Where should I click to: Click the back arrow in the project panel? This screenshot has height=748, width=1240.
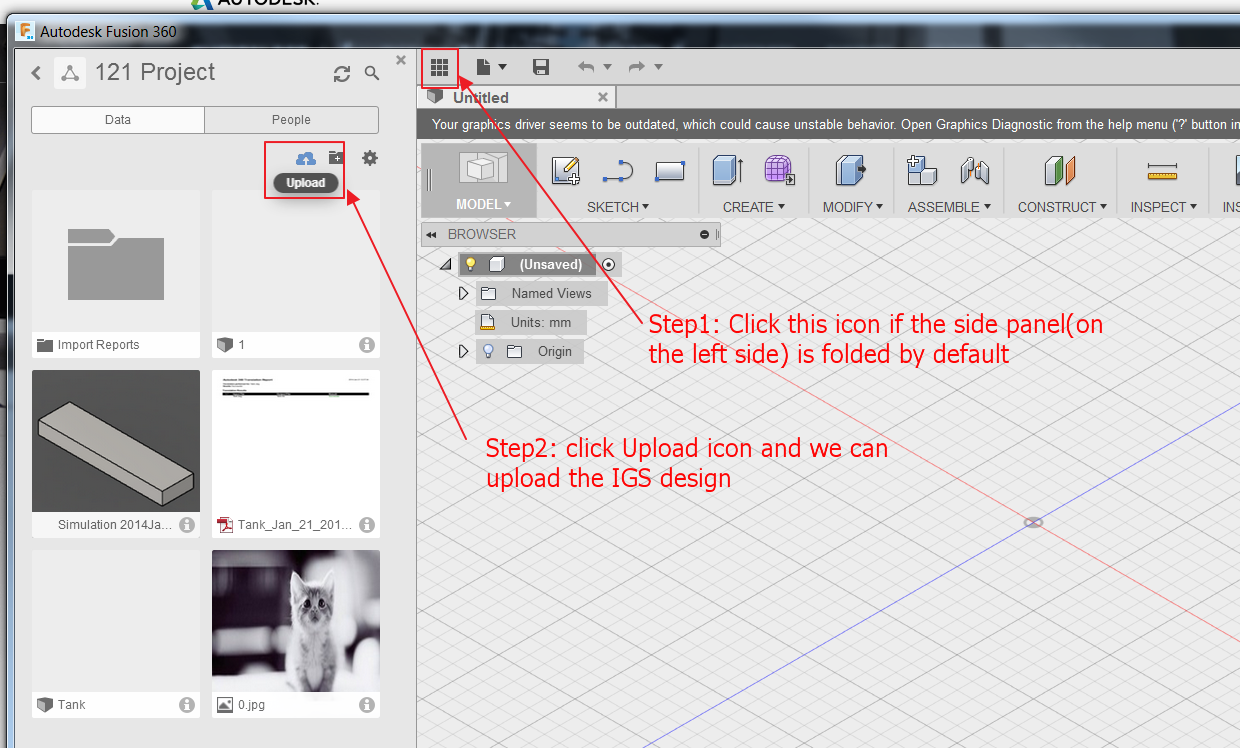[36, 72]
